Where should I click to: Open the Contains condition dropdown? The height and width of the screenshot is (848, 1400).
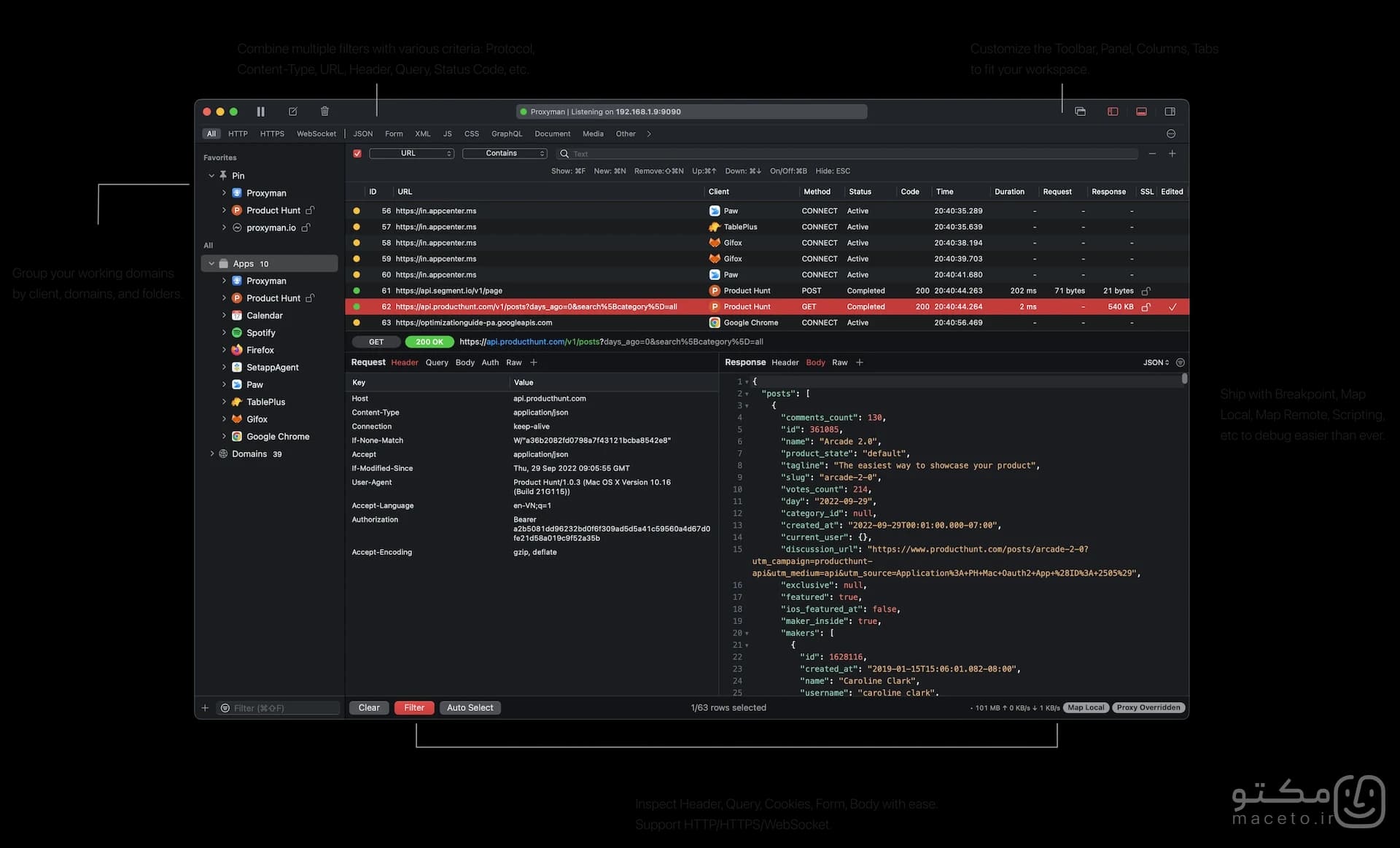click(505, 153)
